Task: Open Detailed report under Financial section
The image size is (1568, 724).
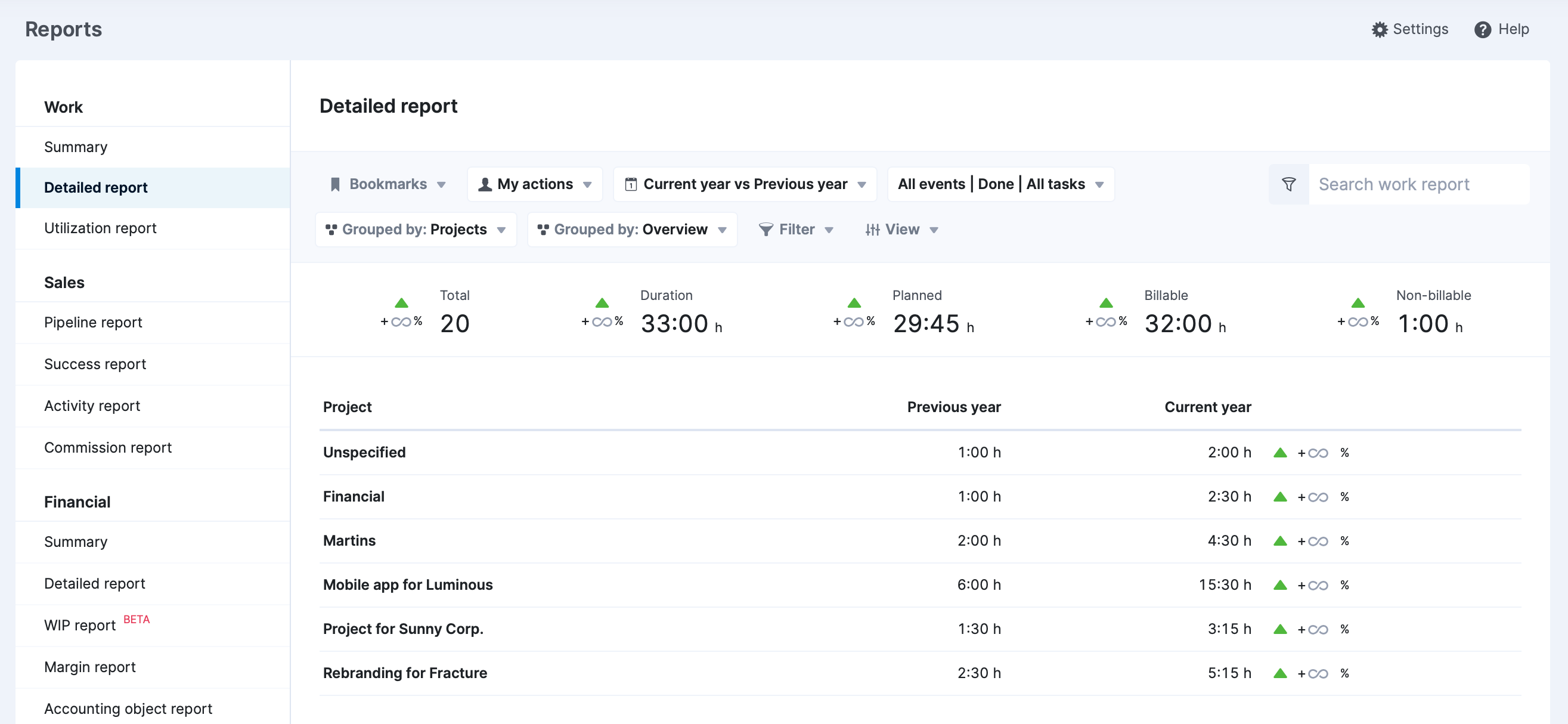Action: (153, 584)
